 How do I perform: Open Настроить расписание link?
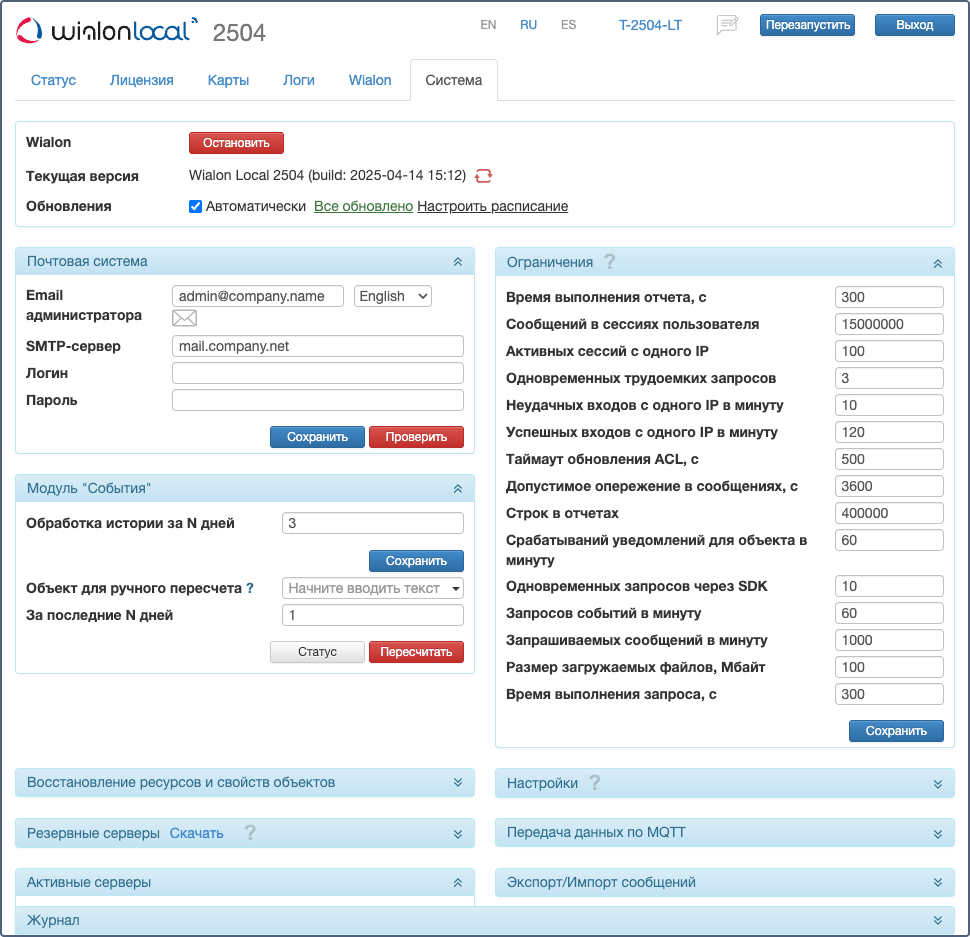click(492, 207)
